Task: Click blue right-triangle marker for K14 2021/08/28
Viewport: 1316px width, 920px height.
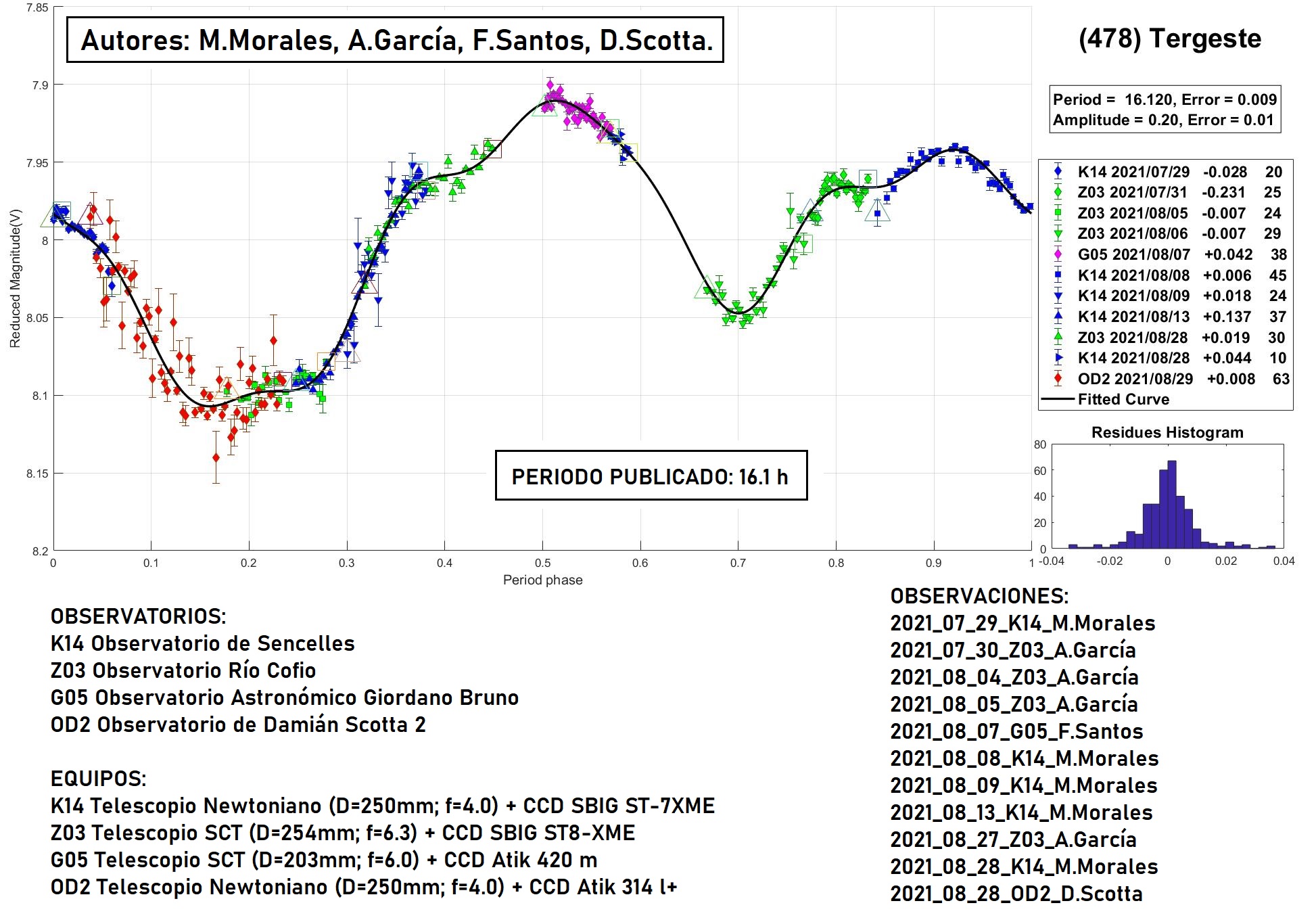Action: tap(1058, 358)
